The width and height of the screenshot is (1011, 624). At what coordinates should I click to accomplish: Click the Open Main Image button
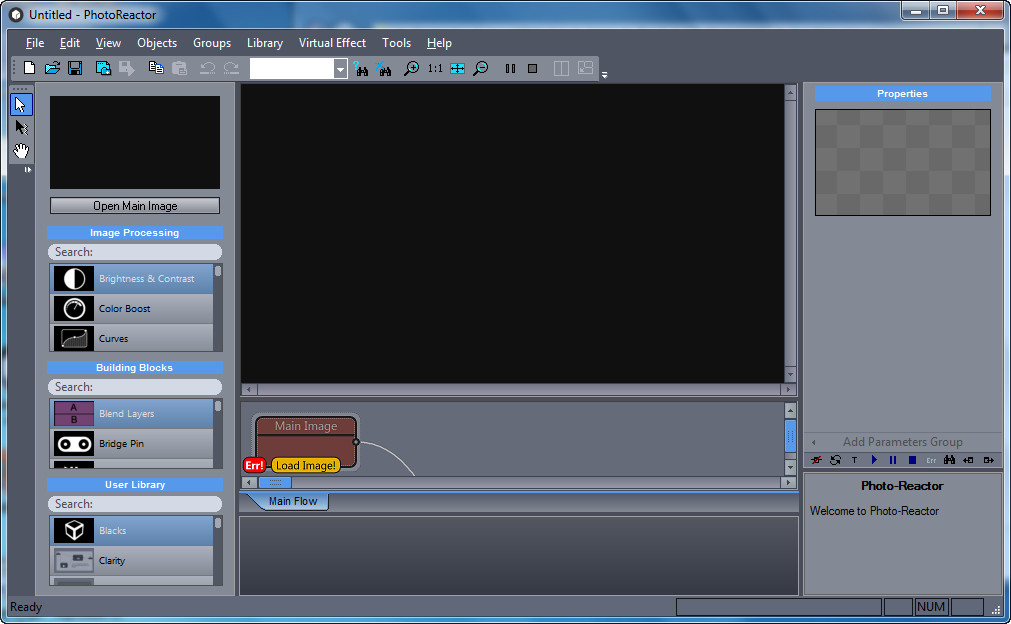click(135, 206)
